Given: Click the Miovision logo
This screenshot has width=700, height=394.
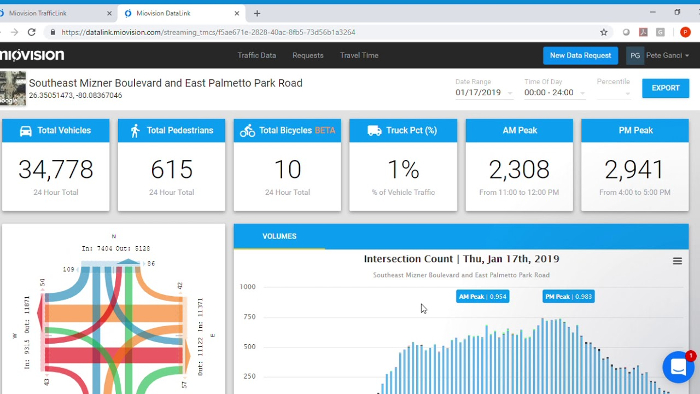Looking at the screenshot, I should [x=32, y=55].
